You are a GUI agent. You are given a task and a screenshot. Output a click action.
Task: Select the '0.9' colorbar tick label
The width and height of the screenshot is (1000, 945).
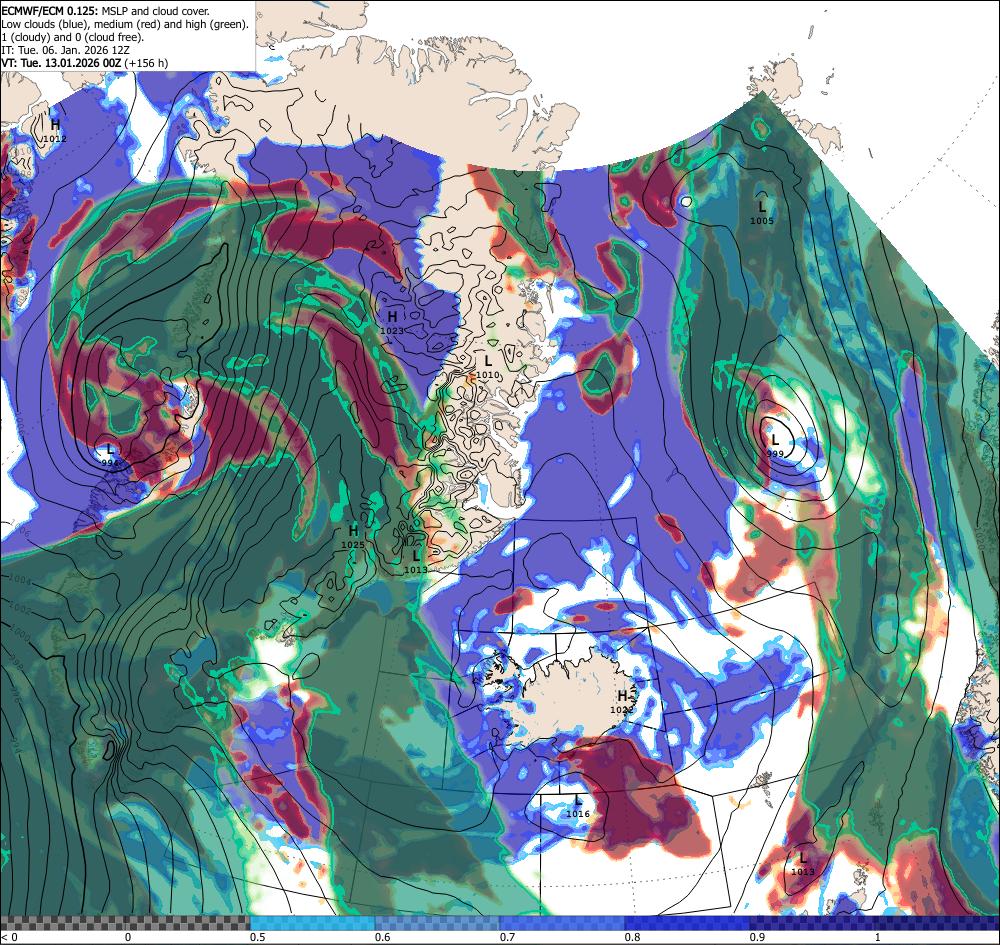tap(758, 937)
